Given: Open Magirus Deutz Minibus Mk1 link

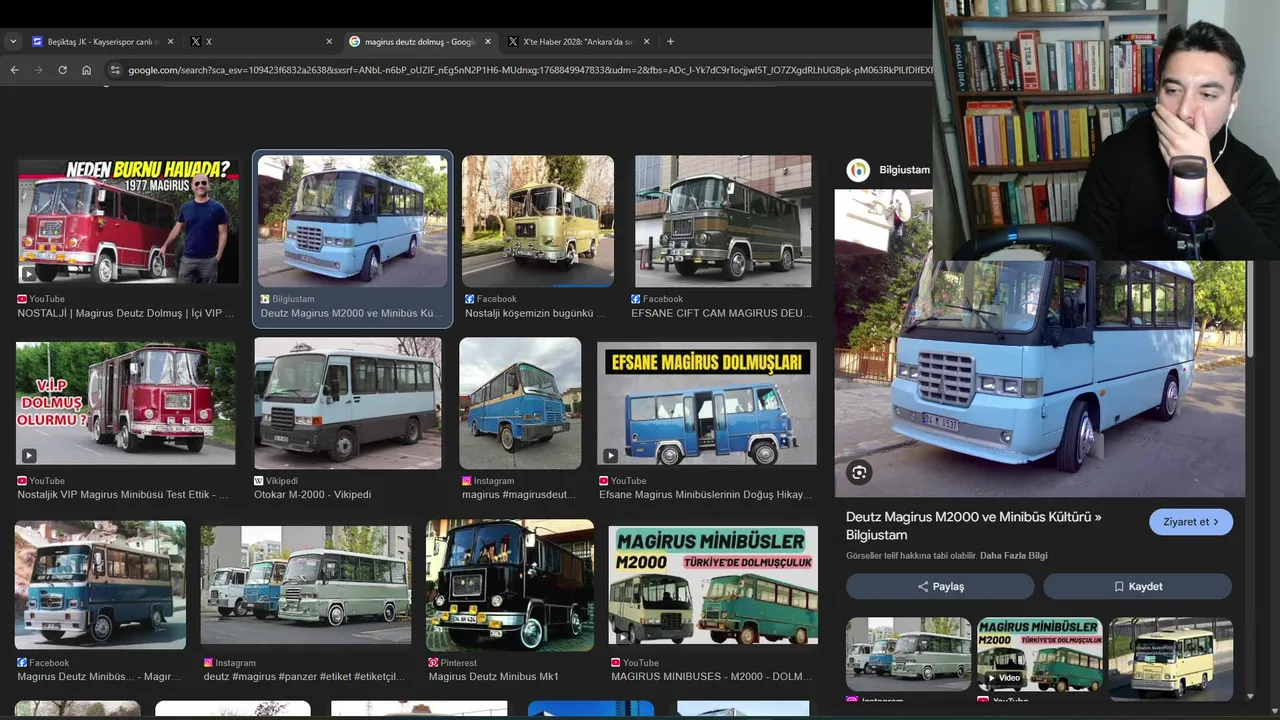Looking at the screenshot, I should tap(493, 677).
